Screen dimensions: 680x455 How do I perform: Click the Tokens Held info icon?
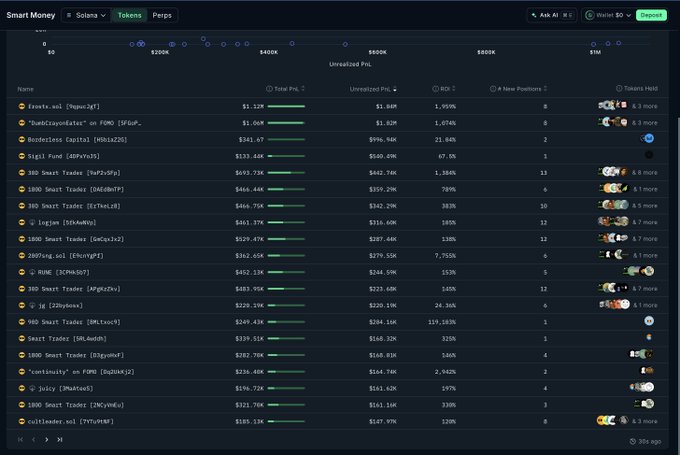619,88
